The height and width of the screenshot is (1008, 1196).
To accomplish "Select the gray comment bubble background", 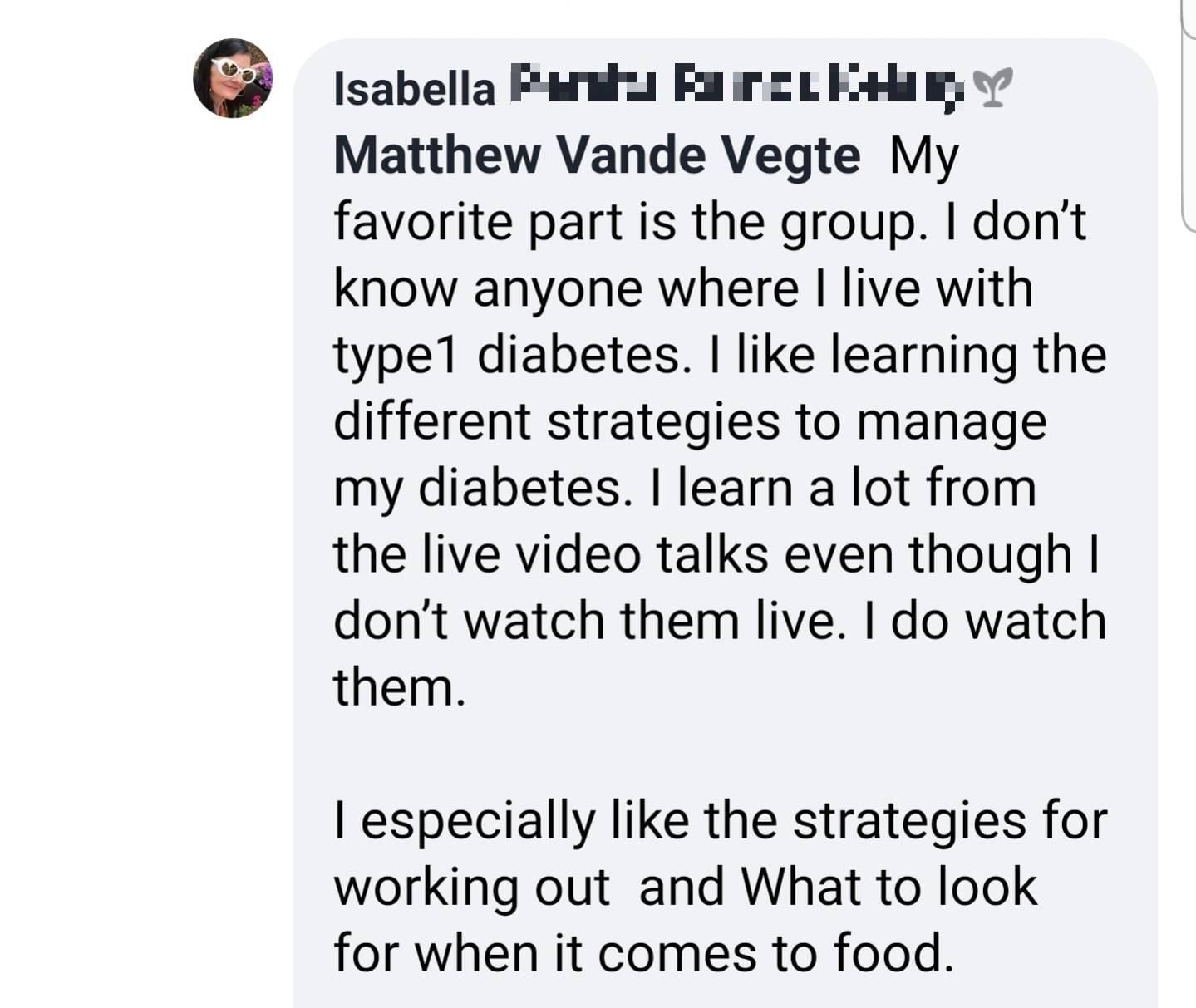I will 725,524.
